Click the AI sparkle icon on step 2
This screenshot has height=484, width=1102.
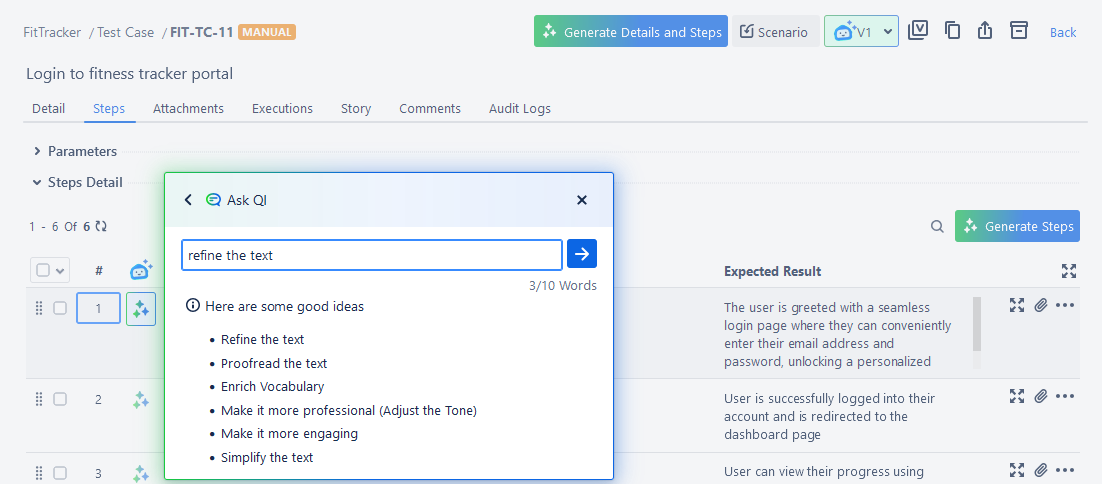click(141, 400)
